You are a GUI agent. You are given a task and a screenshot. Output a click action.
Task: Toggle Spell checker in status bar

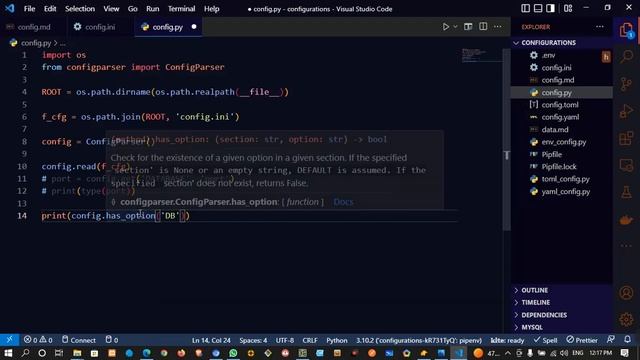[546, 340]
